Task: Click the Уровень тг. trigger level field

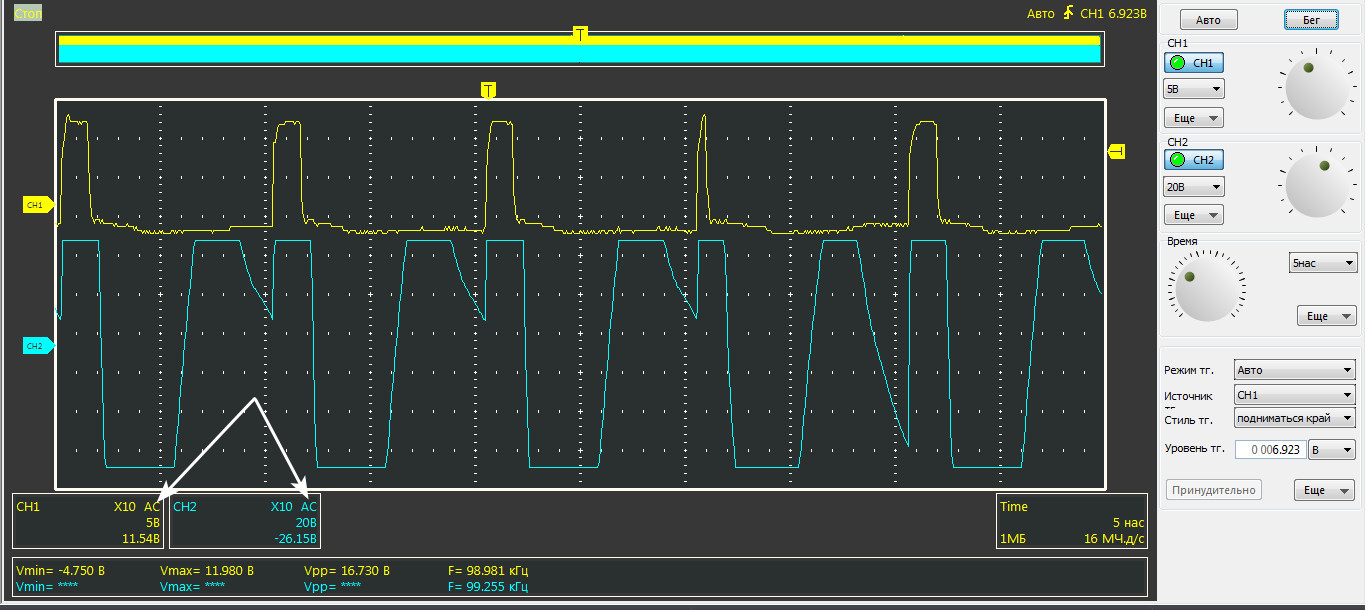Action: pos(1270,450)
